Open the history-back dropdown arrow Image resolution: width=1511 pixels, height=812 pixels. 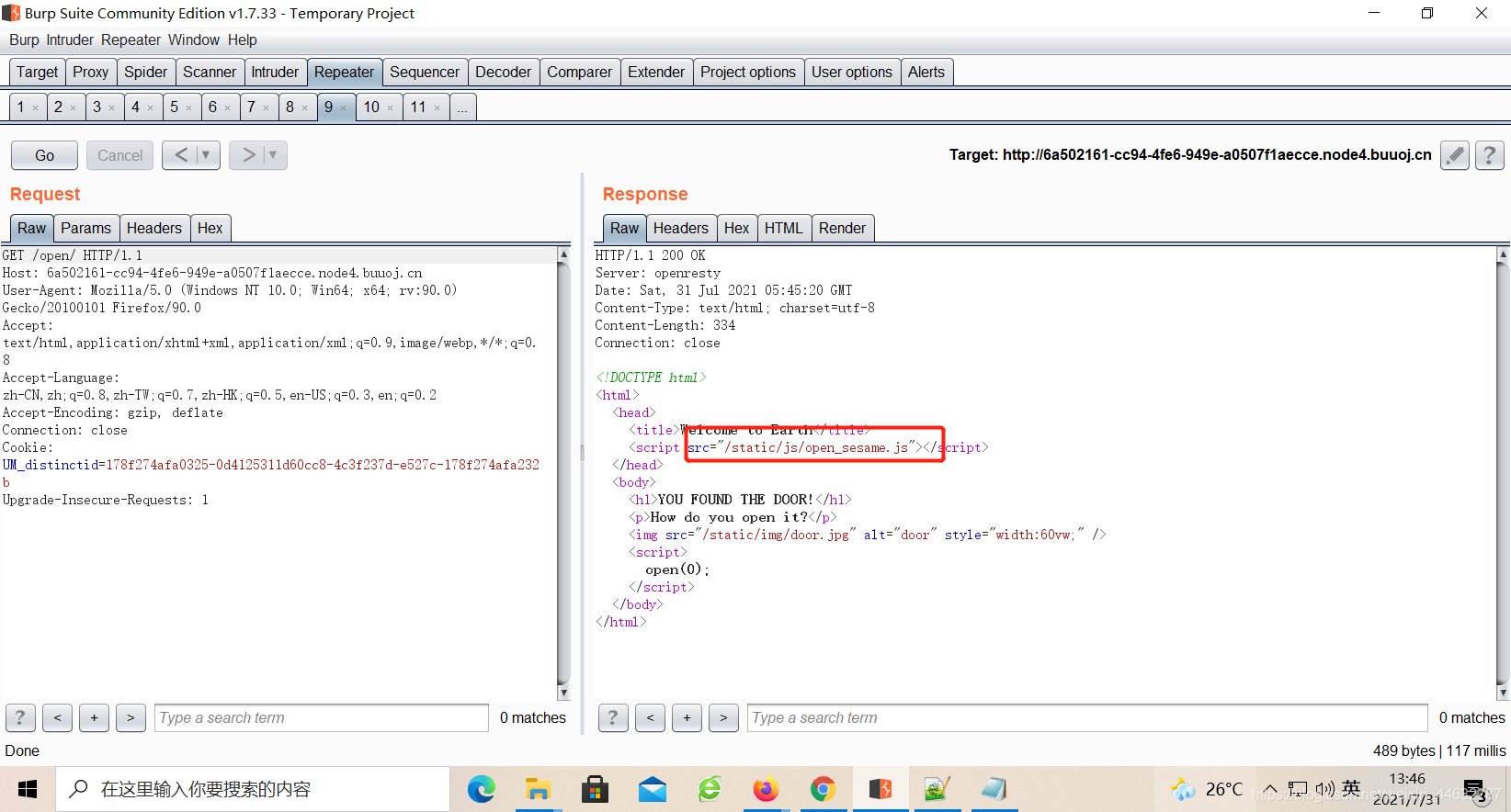tap(206, 155)
